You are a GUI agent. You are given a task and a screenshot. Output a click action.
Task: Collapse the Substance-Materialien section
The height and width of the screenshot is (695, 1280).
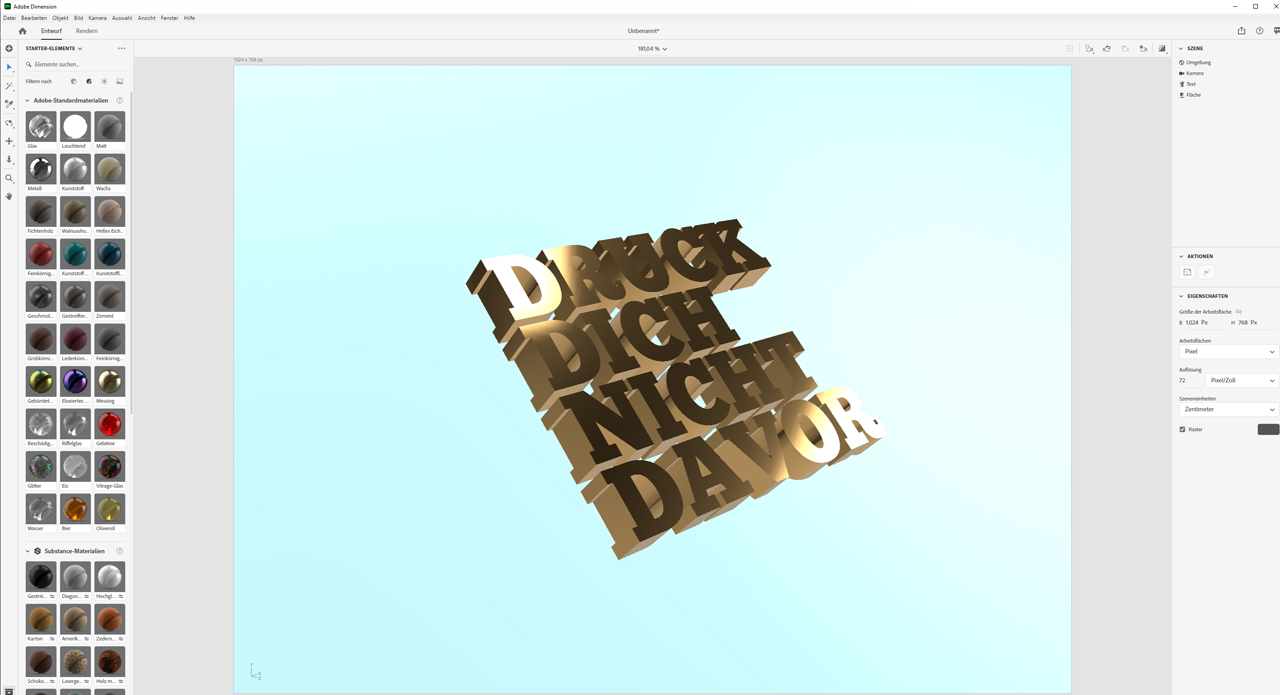click(28, 551)
